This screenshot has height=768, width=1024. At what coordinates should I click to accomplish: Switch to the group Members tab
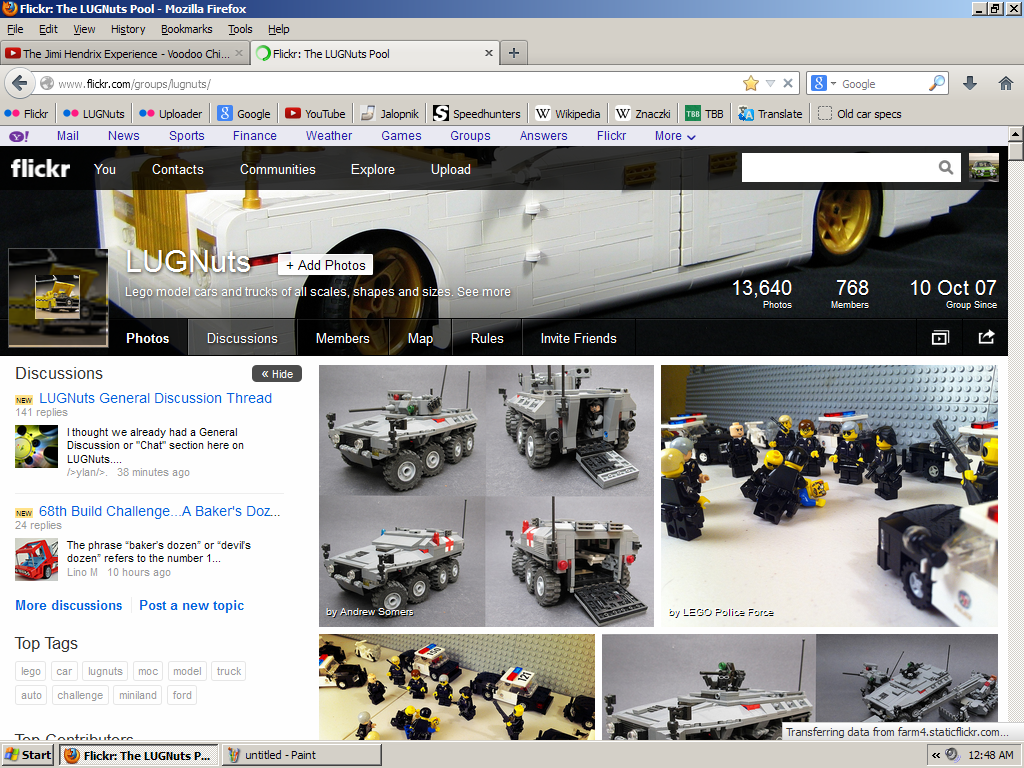[x=342, y=338]
